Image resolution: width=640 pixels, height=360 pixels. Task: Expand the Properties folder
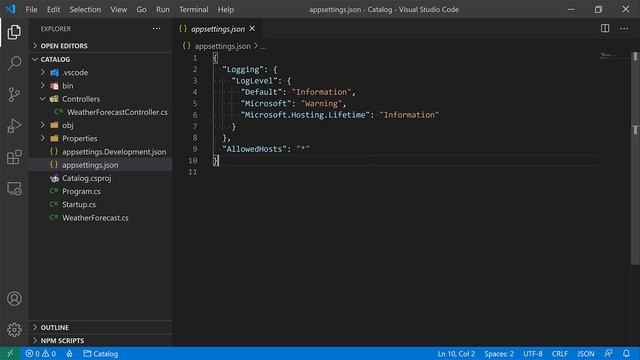tap(100, 138)
